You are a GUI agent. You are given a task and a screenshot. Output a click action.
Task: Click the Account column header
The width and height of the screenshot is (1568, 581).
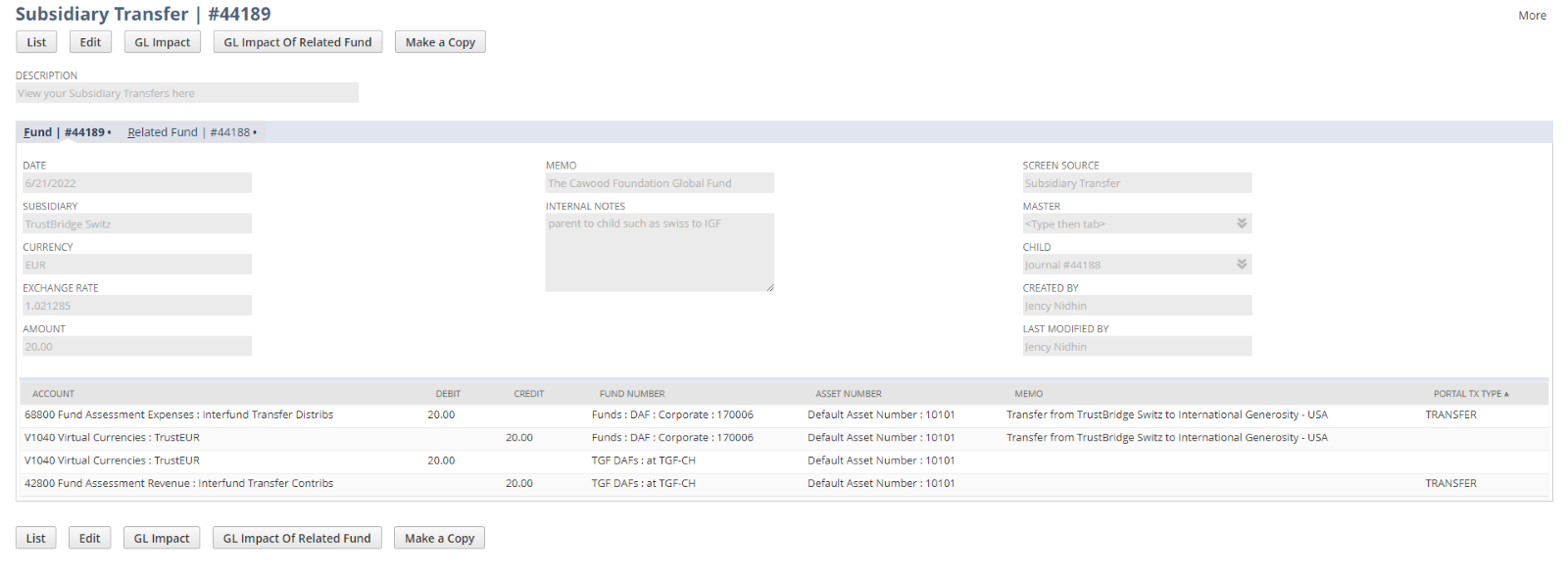54,394
